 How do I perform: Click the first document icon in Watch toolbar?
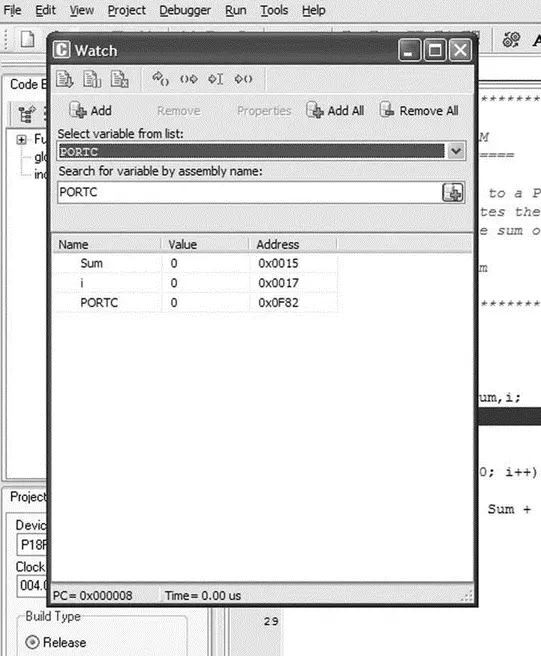point(64,79)
